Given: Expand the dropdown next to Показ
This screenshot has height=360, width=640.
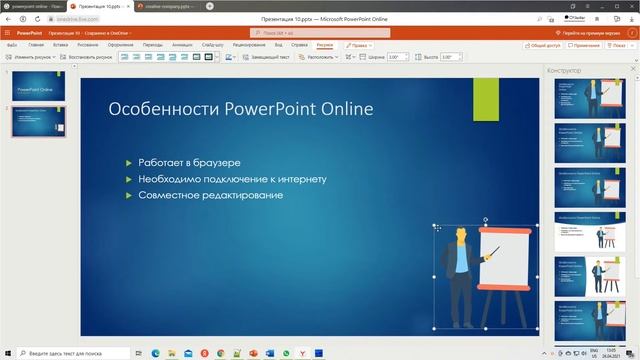Looking at the screenshot, I should pos(633,45).
